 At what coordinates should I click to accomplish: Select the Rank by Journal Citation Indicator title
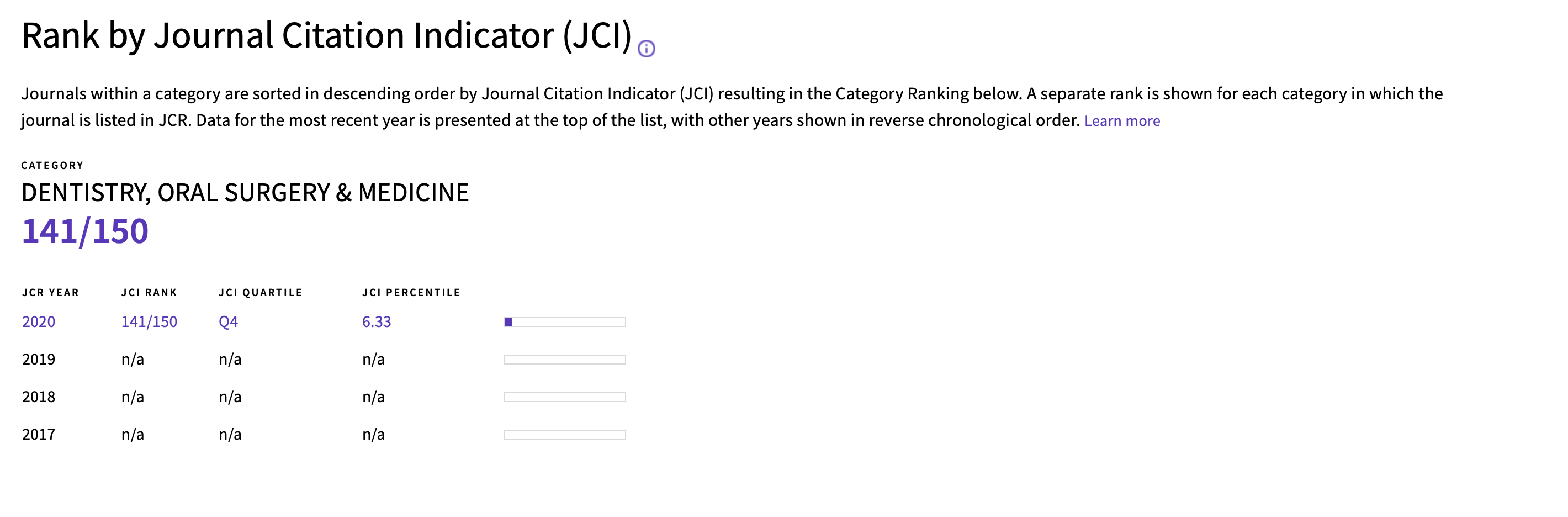327,35
